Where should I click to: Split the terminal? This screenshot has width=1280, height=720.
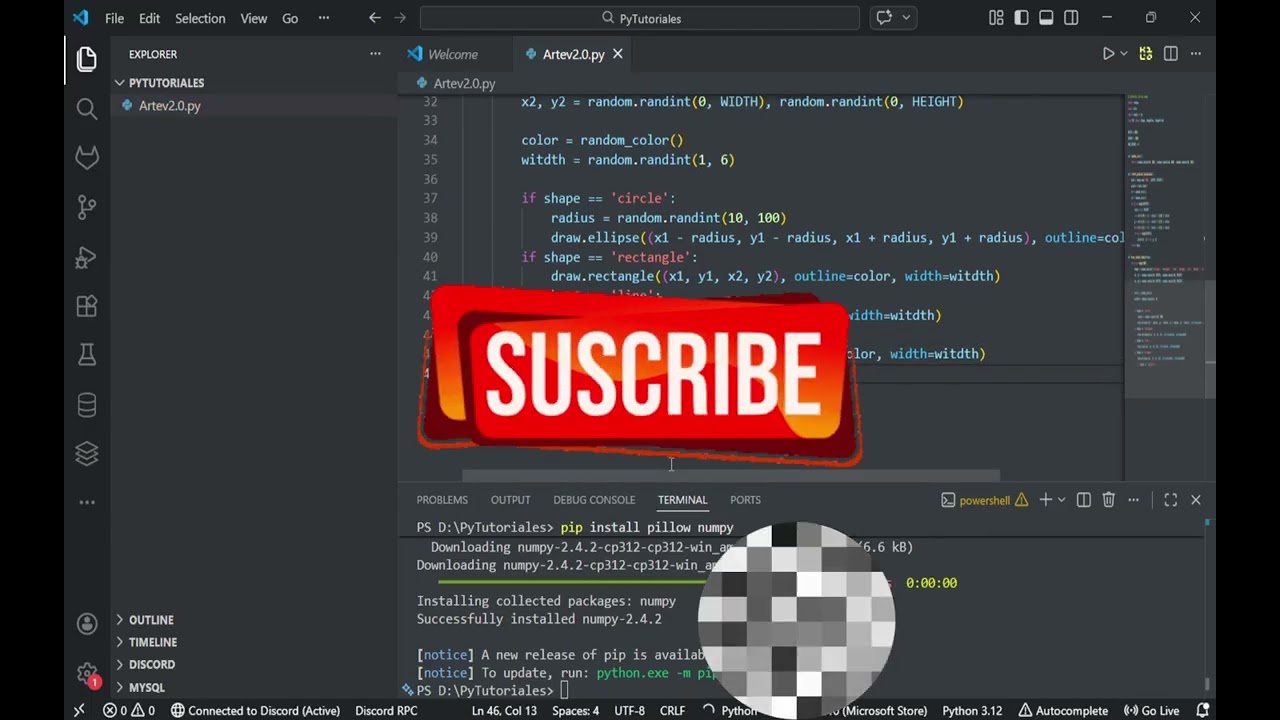click(1083, 500)
